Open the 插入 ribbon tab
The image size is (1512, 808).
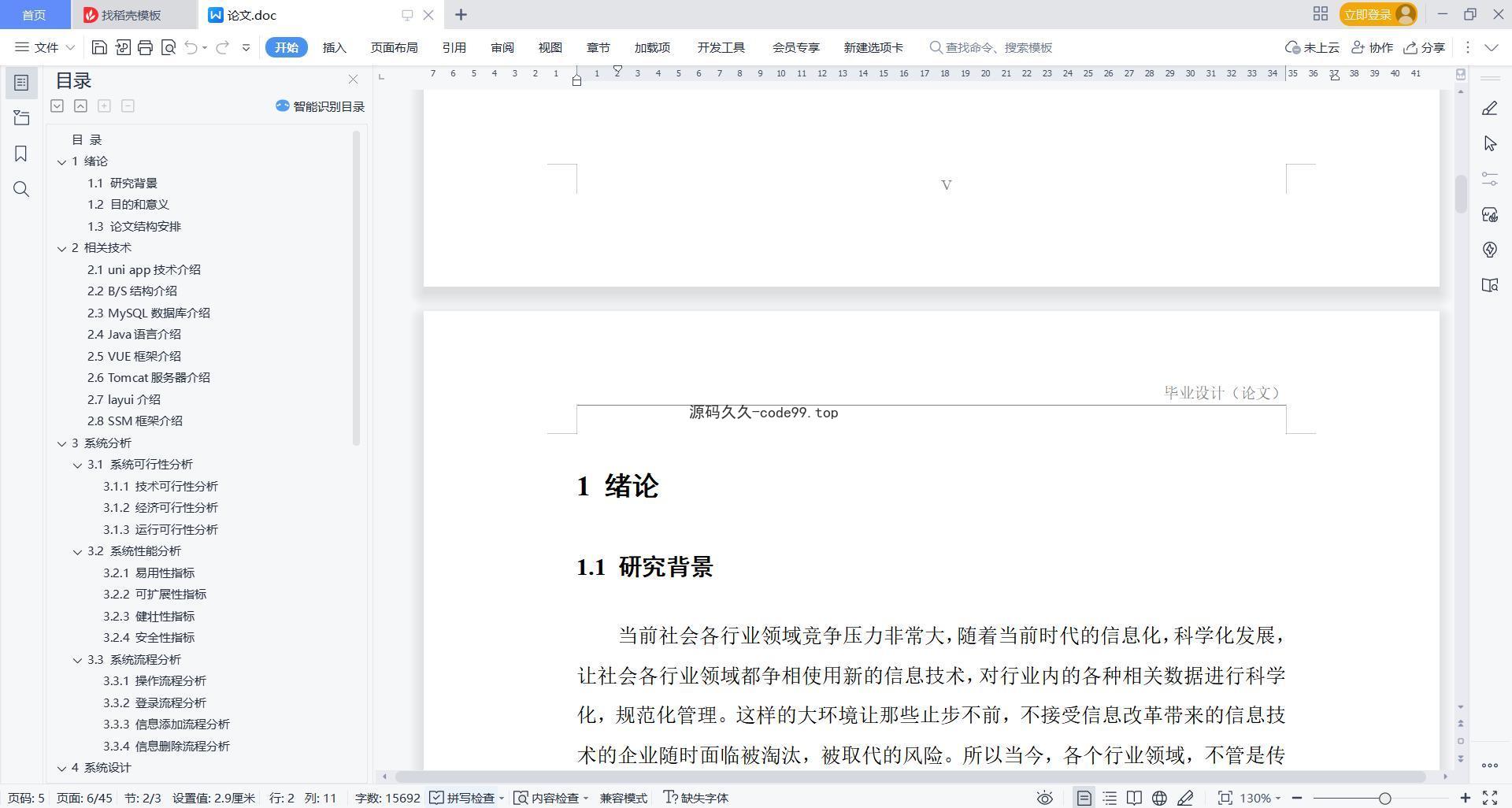(x=334, y=47)
